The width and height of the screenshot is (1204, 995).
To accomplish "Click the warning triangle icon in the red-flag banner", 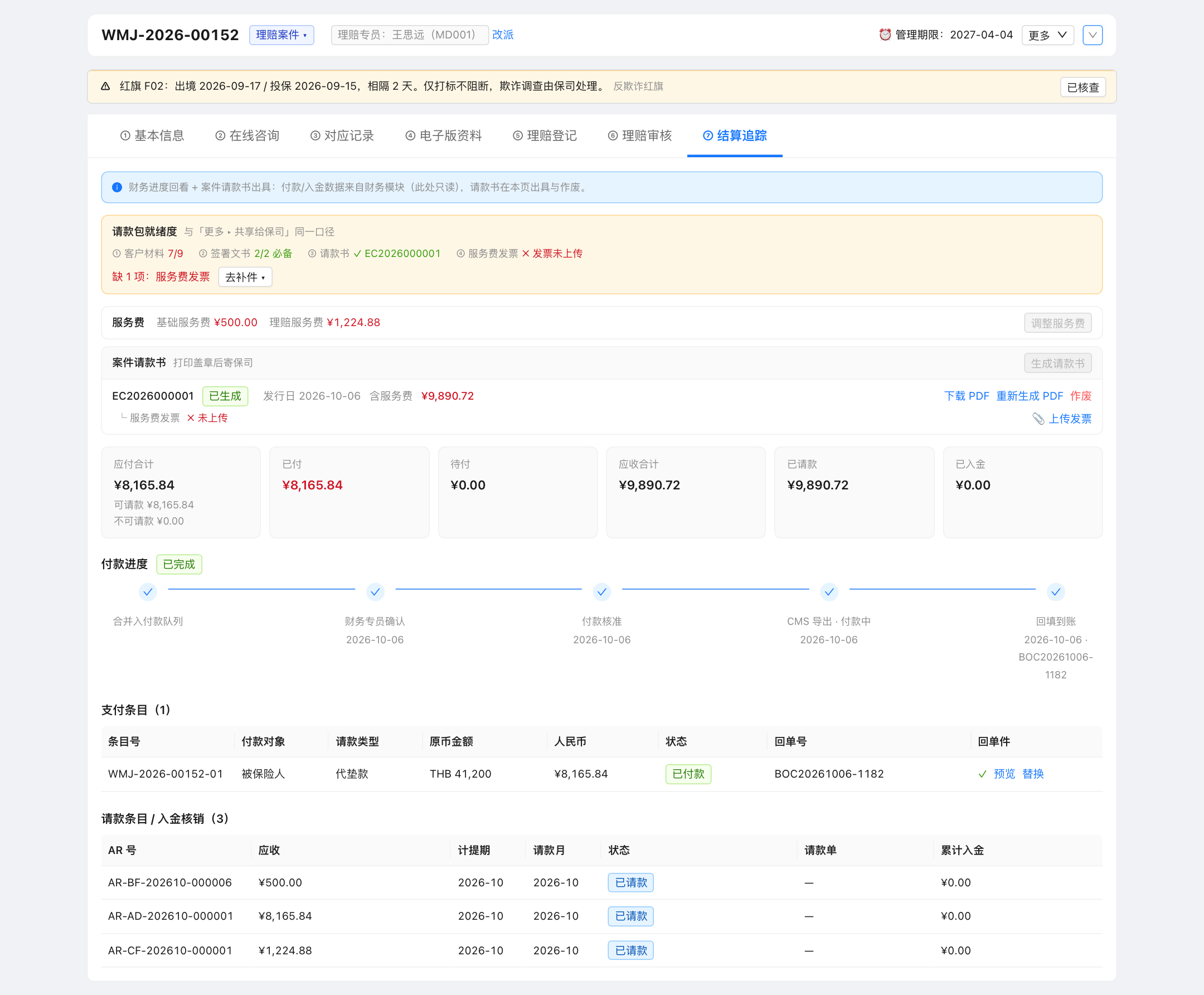I will coord(105,86).
